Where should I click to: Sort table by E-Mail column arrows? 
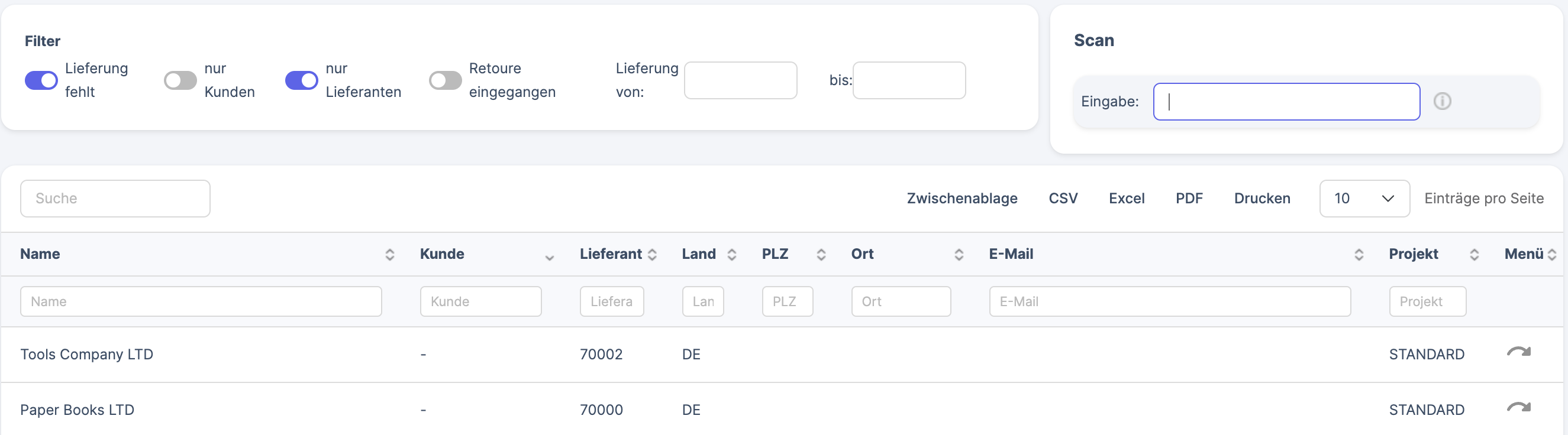click(1359, 255)
